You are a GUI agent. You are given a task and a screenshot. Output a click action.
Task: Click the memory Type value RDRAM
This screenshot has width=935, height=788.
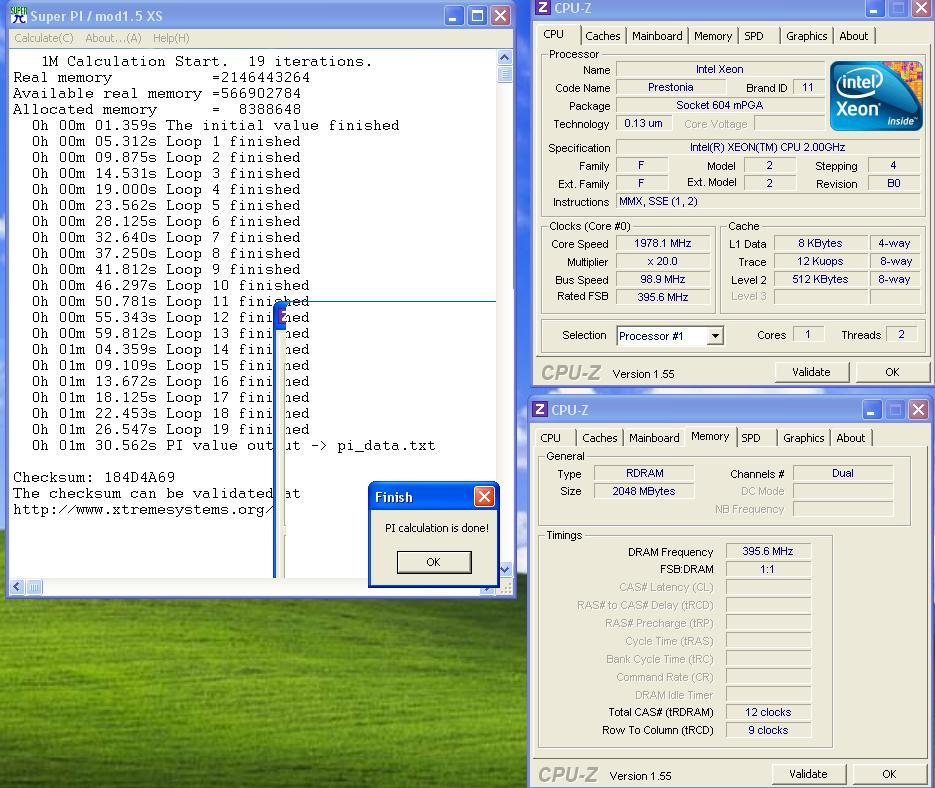[644, 473]
